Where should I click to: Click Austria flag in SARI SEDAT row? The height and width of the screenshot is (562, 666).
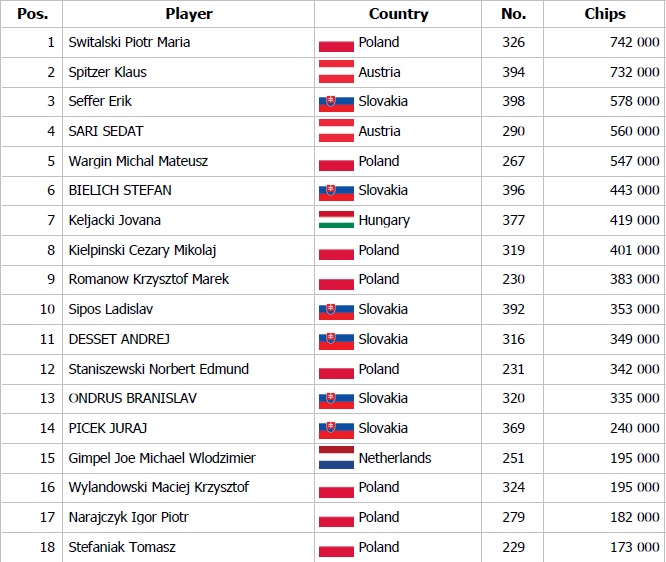click(336, 131)
